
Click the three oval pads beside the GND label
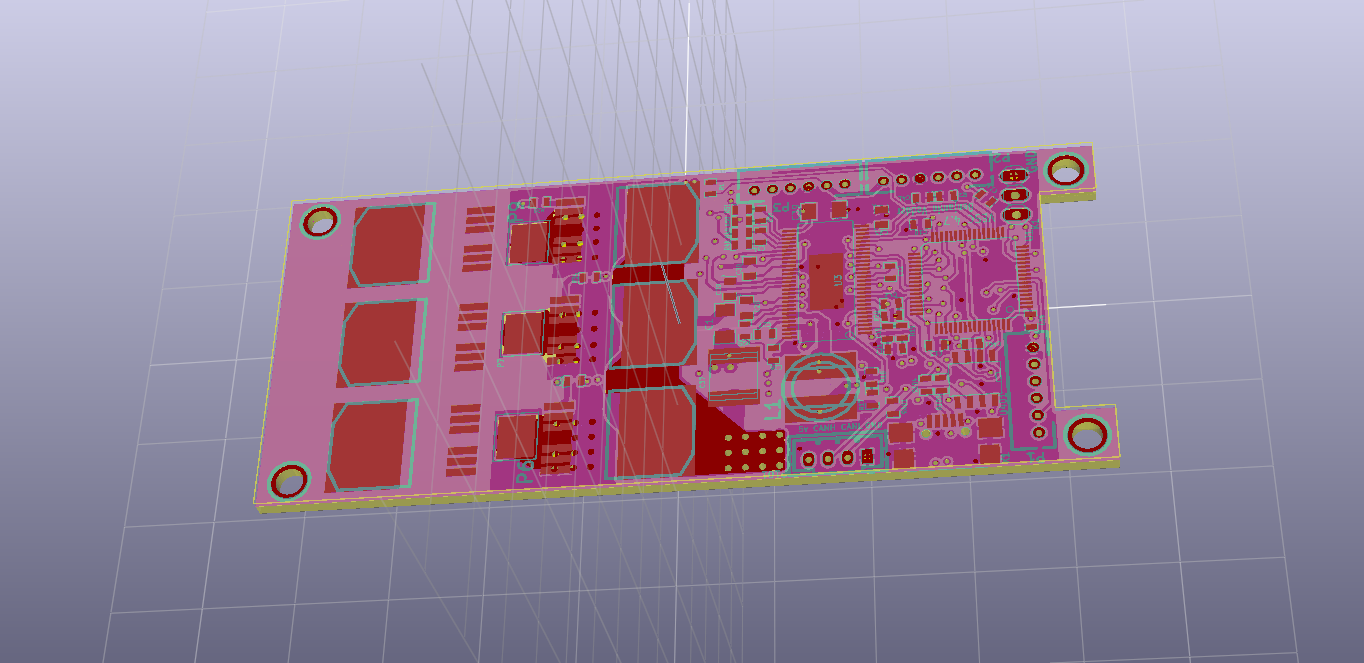click(x=1014, y=194)
